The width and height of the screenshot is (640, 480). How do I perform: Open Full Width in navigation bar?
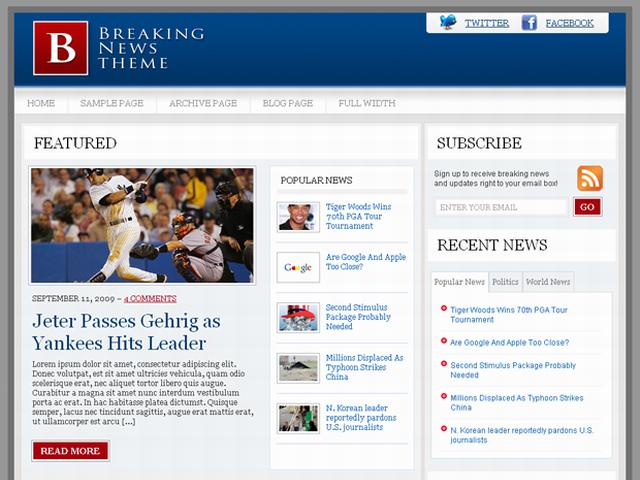pos(367,103)
